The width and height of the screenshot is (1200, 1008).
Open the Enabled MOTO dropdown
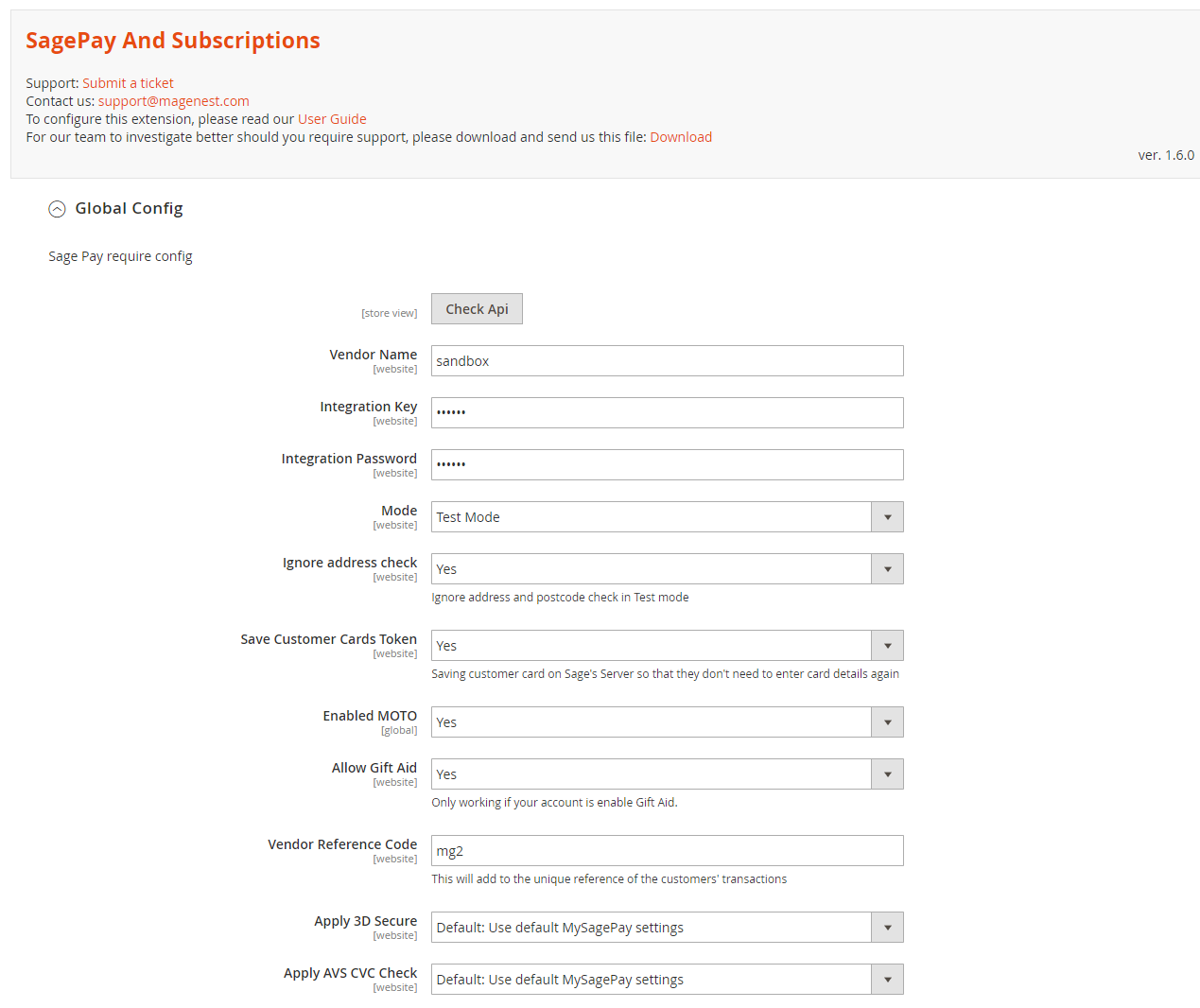tap(667, 722)
